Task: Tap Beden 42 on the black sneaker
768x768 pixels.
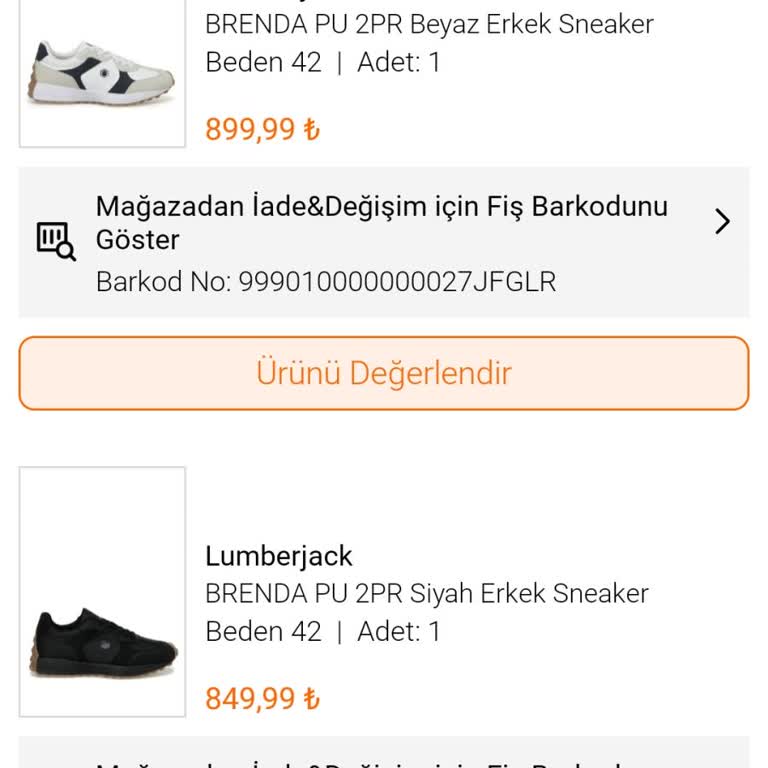Action: point(263,632)
